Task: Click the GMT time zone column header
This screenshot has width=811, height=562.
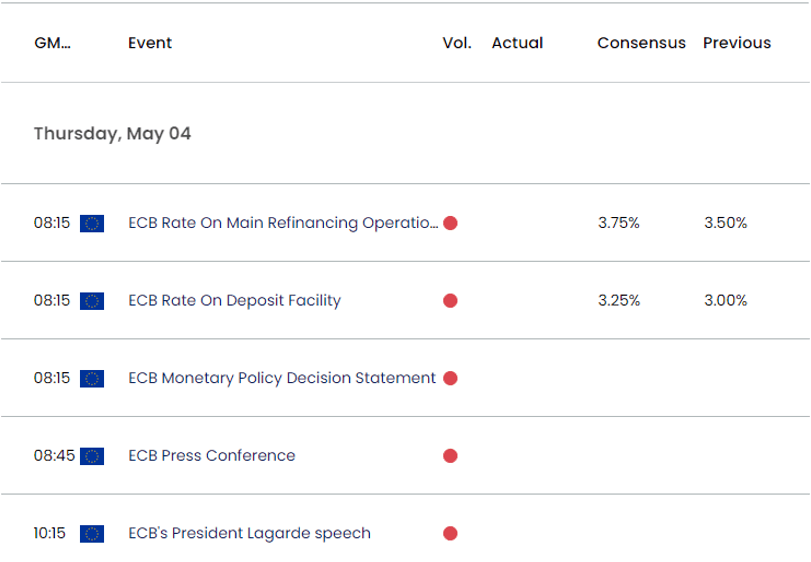Action: tap(52, 43)
